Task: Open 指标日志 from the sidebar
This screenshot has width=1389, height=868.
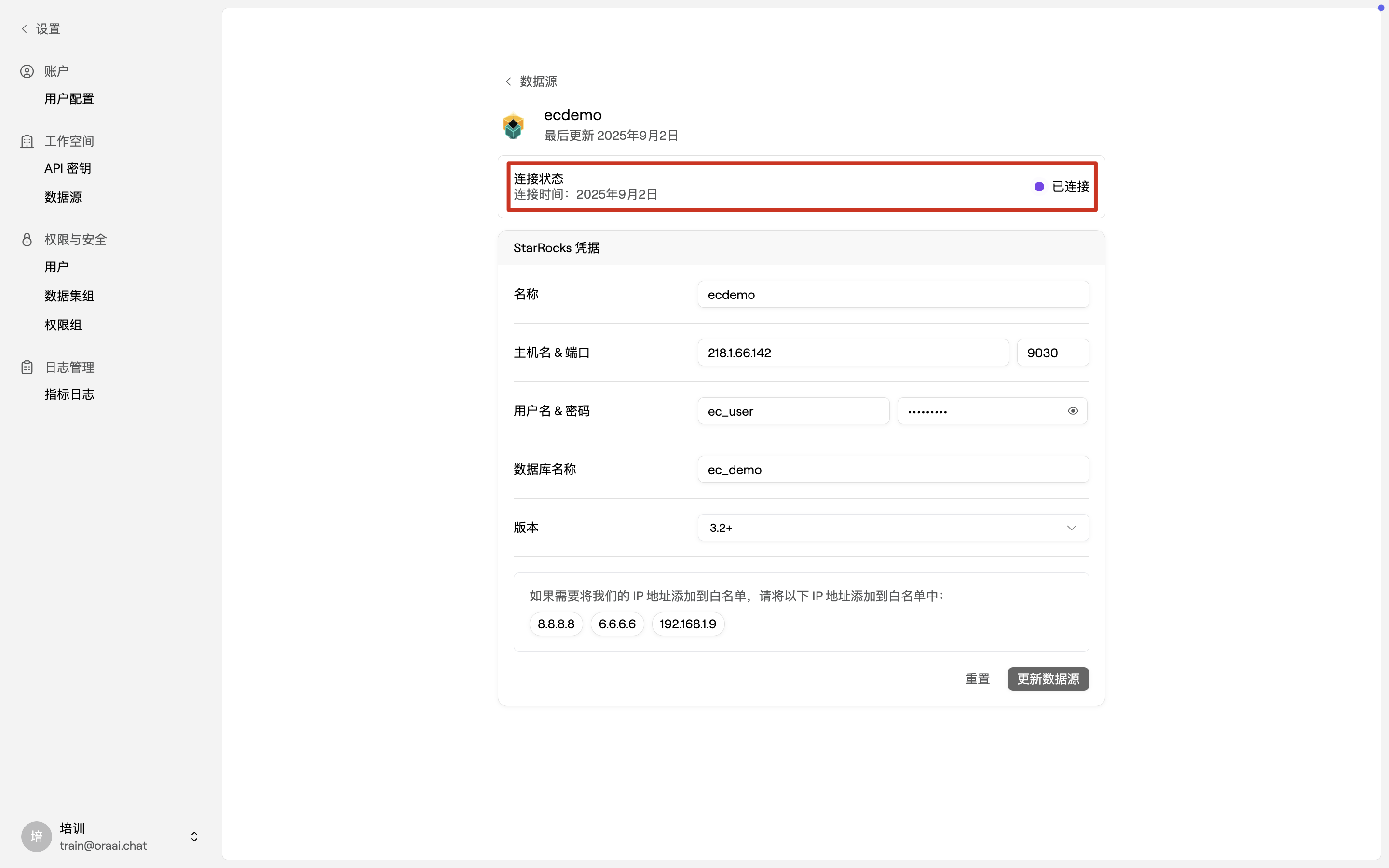Action: click(69, 394)
